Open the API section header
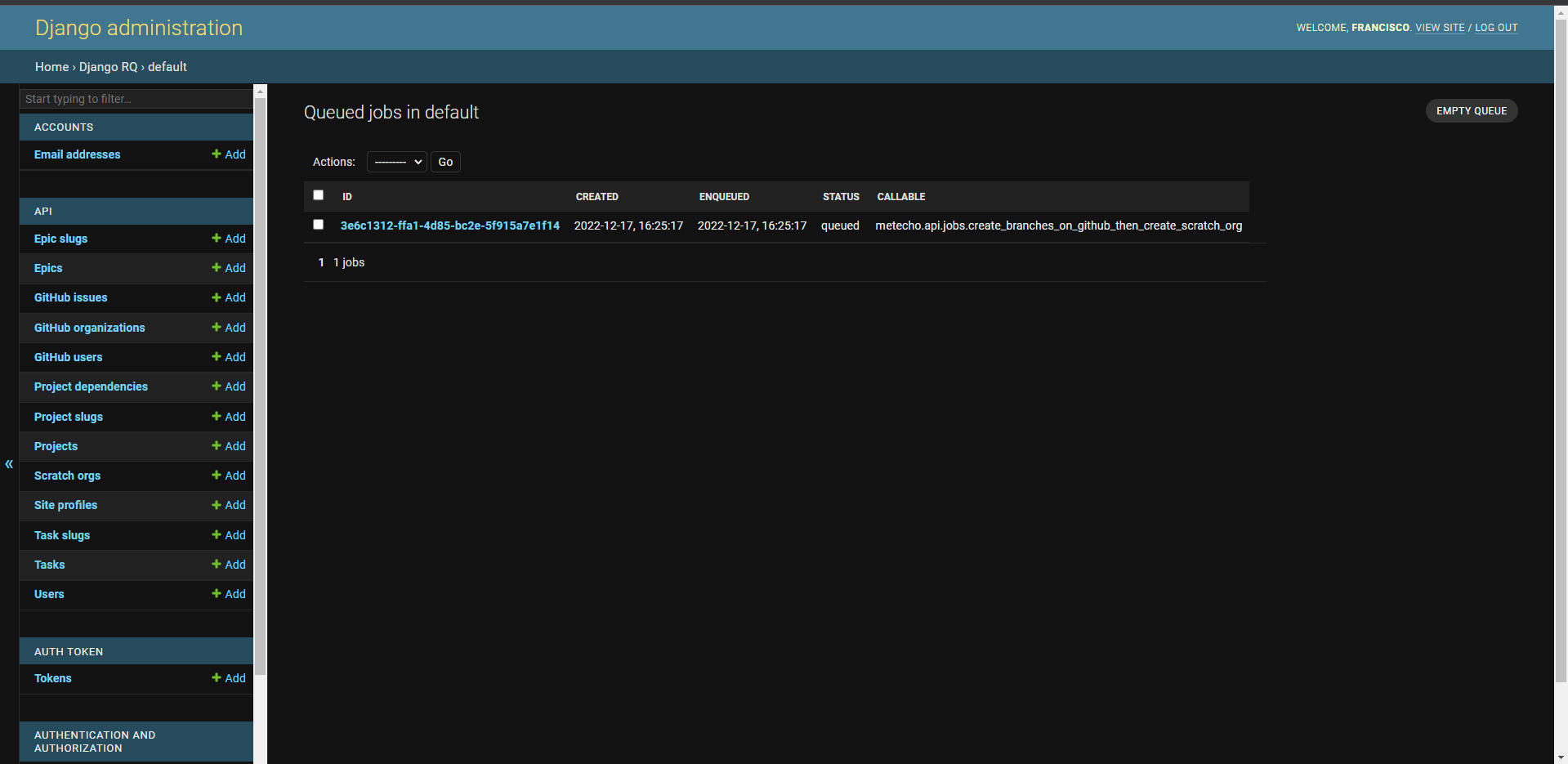This screenshot has height=764, width=1568. click(43, 212)
